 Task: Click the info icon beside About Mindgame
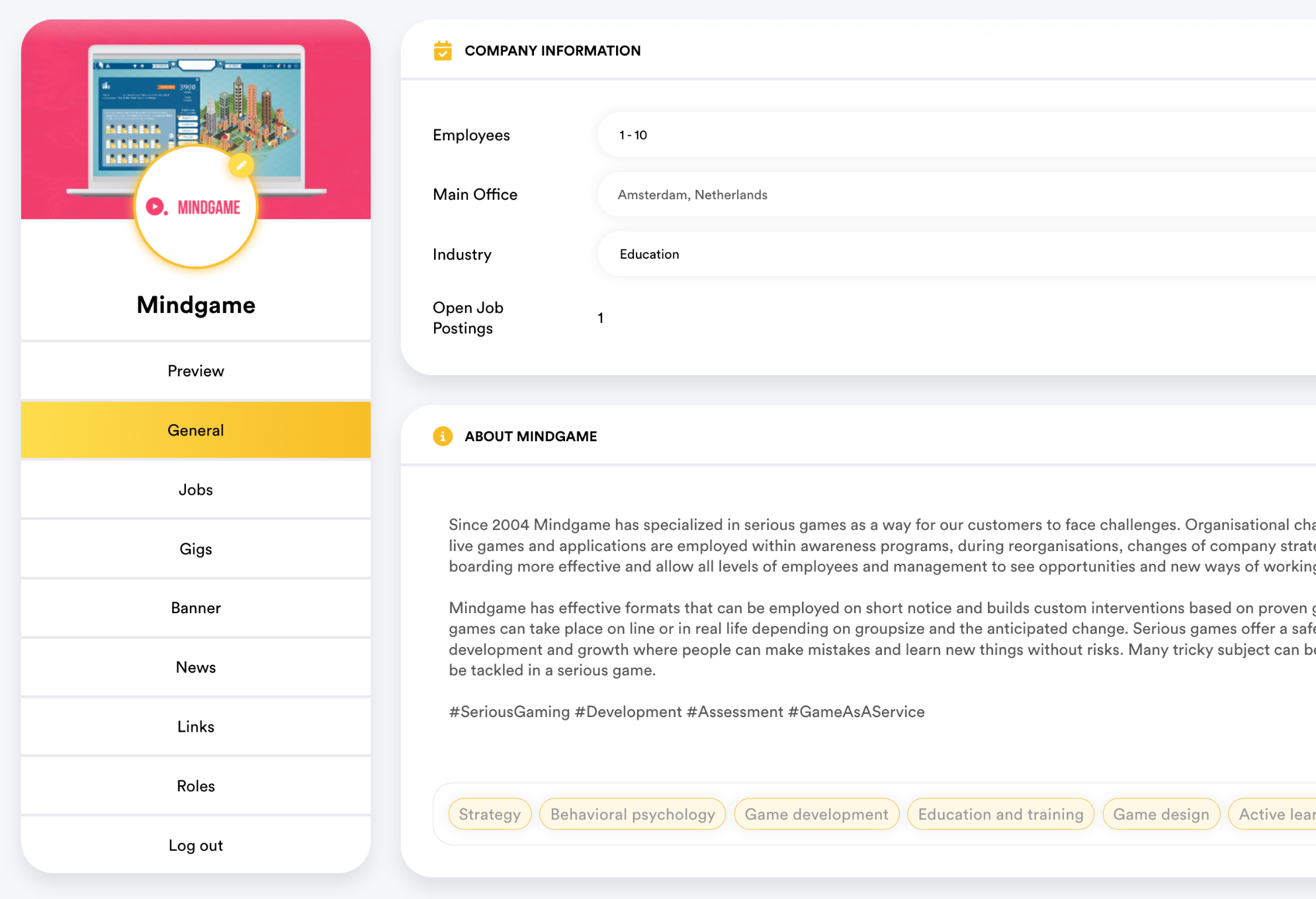[442, 436]
